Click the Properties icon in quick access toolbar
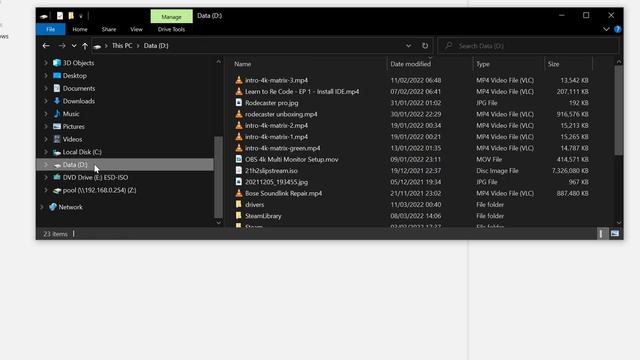This screenshot has height=360, width=640. pos(60,16)
